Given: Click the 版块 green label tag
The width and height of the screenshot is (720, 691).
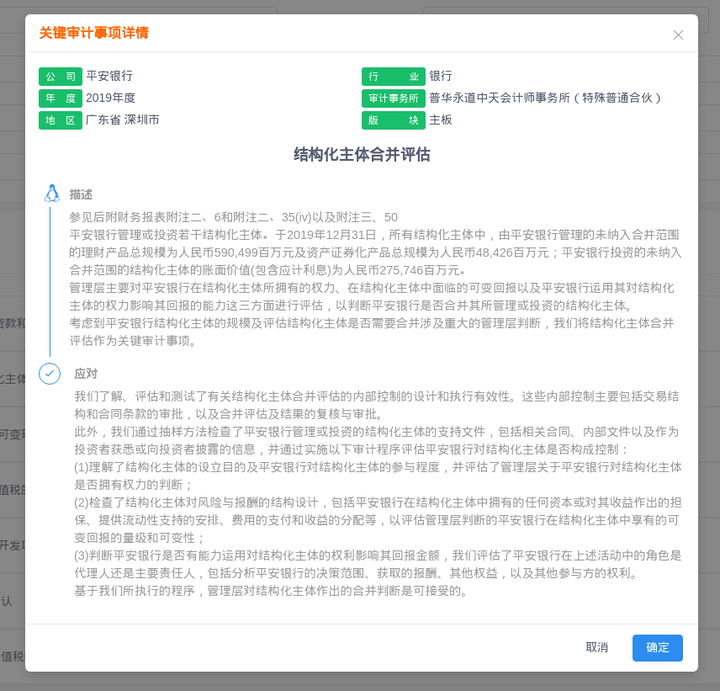Looking at the screenshot, I should (393, 120).
